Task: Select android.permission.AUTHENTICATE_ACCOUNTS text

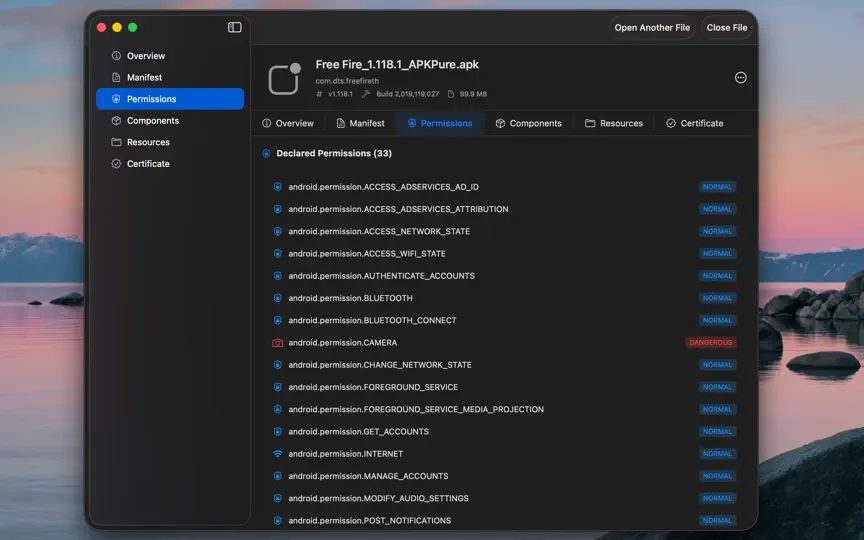Action: coord(381,276)
